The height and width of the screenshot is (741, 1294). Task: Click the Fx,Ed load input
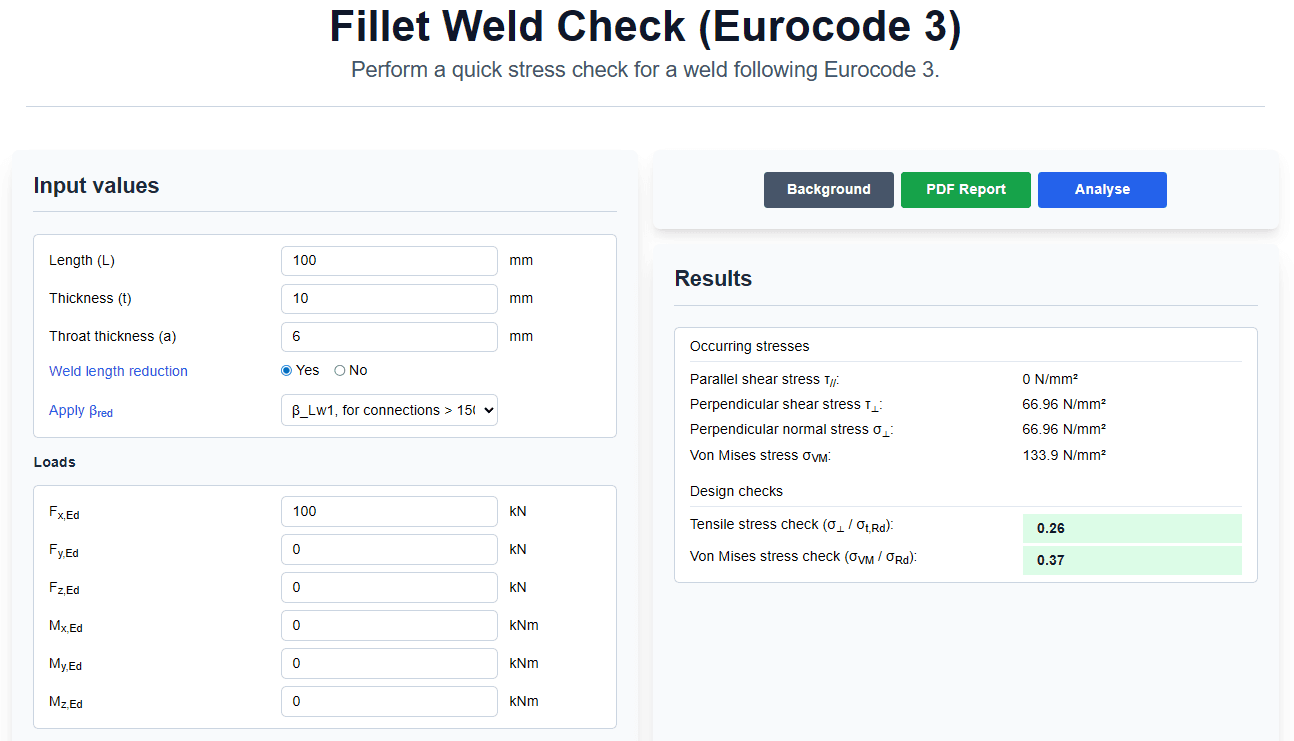tap(389, 512)
